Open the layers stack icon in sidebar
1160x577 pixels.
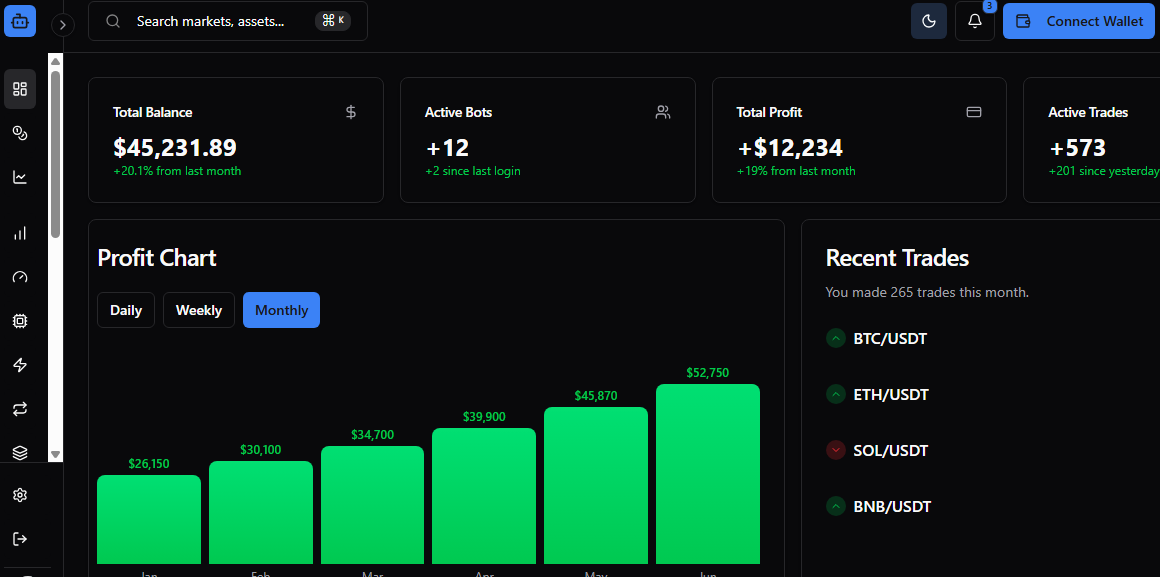coord(20,452)
